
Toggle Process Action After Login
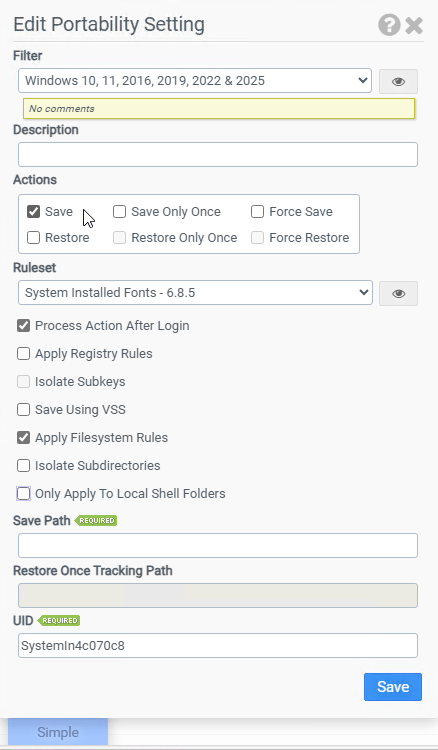point(23,326)
